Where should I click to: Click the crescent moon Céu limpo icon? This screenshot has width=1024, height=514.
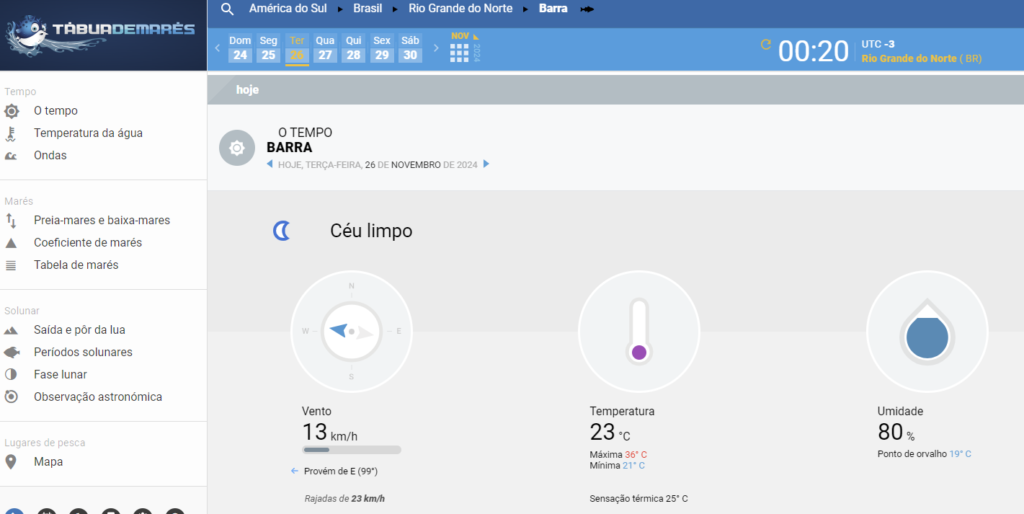(x=281, y=231)
